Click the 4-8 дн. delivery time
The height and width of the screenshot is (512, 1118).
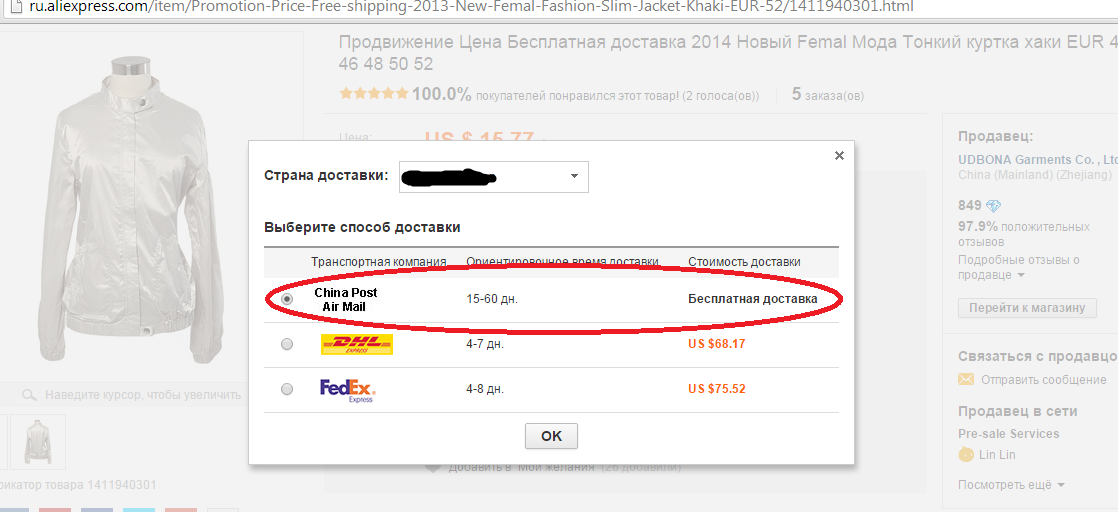[487, 389]
